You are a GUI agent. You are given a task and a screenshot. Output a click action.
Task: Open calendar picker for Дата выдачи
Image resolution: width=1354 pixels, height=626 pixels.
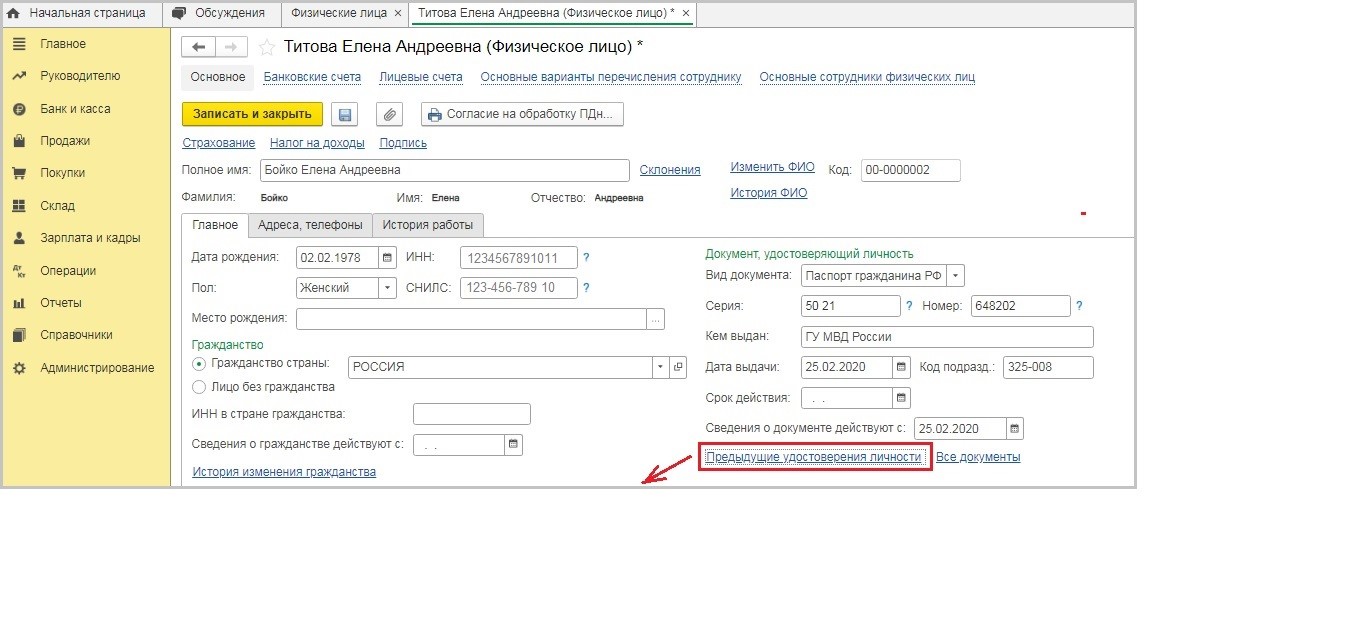(x=901, y=367)
